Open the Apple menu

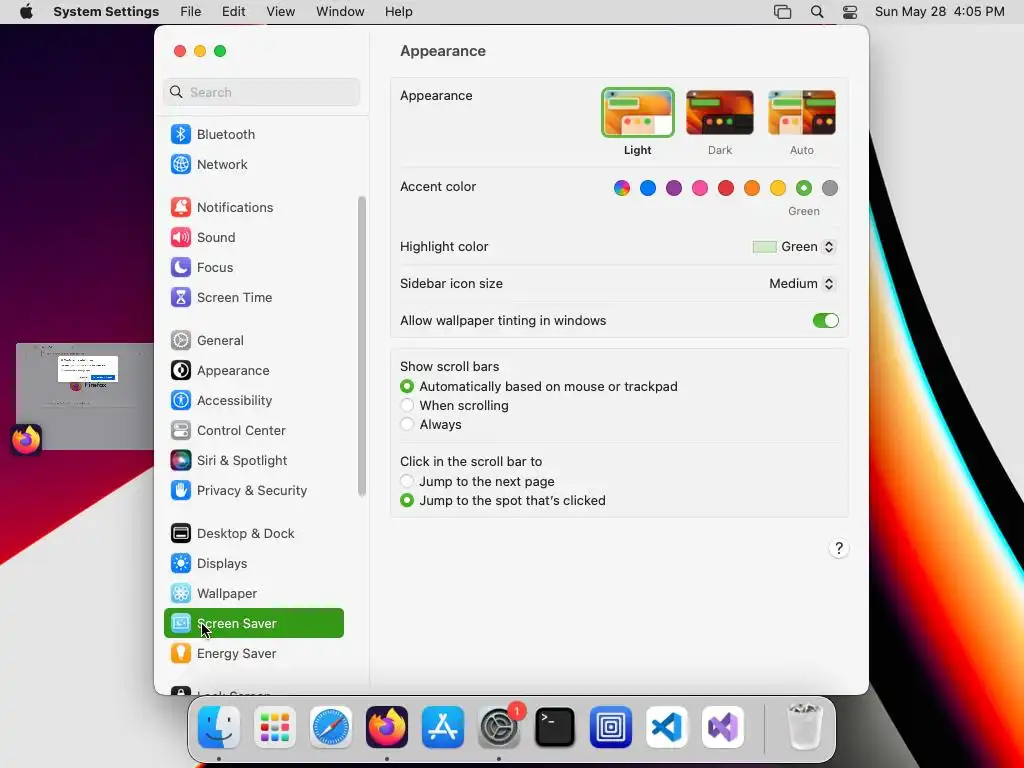tap(26, 12)
